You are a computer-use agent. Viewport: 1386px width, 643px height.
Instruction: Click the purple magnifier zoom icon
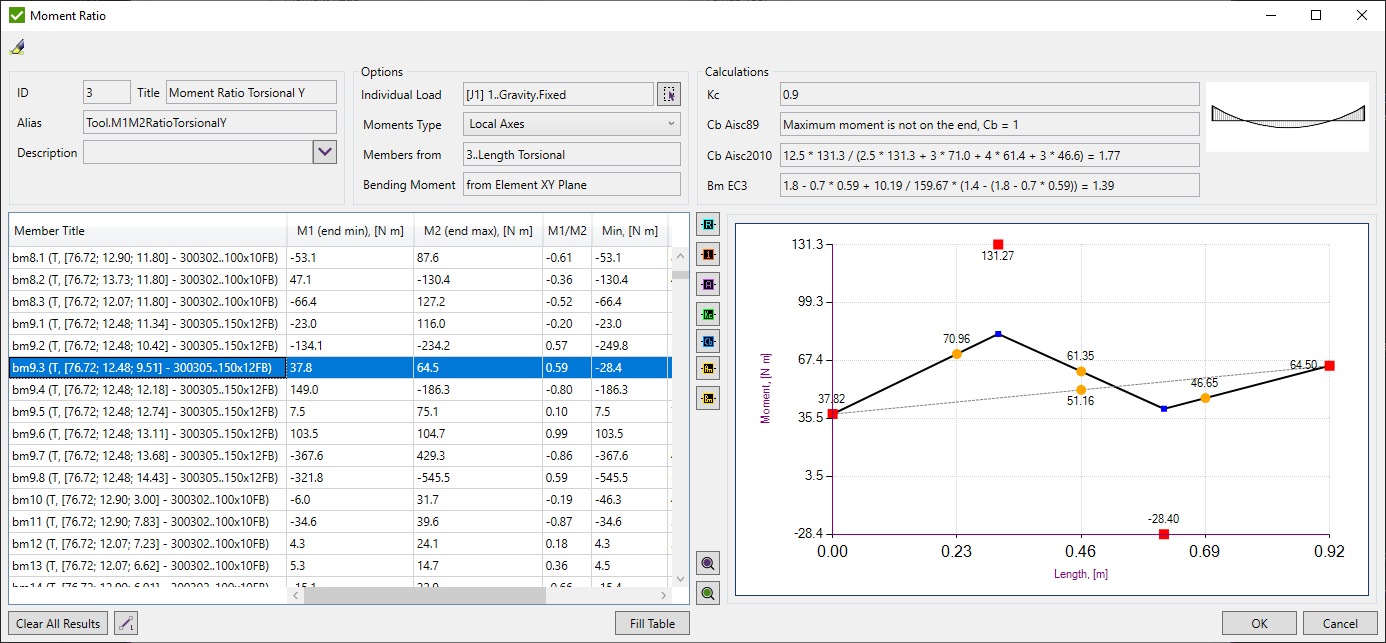tap(708, 565)
